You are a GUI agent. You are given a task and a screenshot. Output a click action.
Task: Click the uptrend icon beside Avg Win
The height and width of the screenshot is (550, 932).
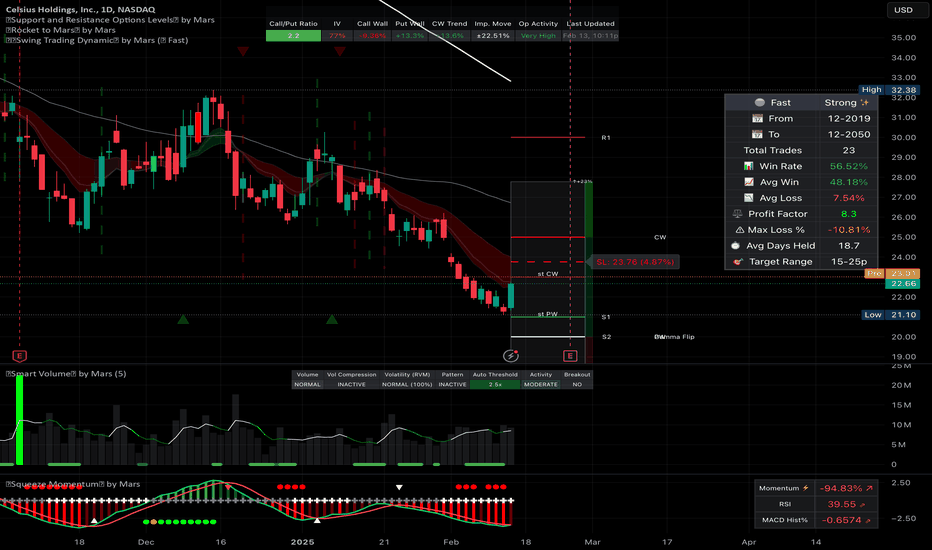(749, 182)
